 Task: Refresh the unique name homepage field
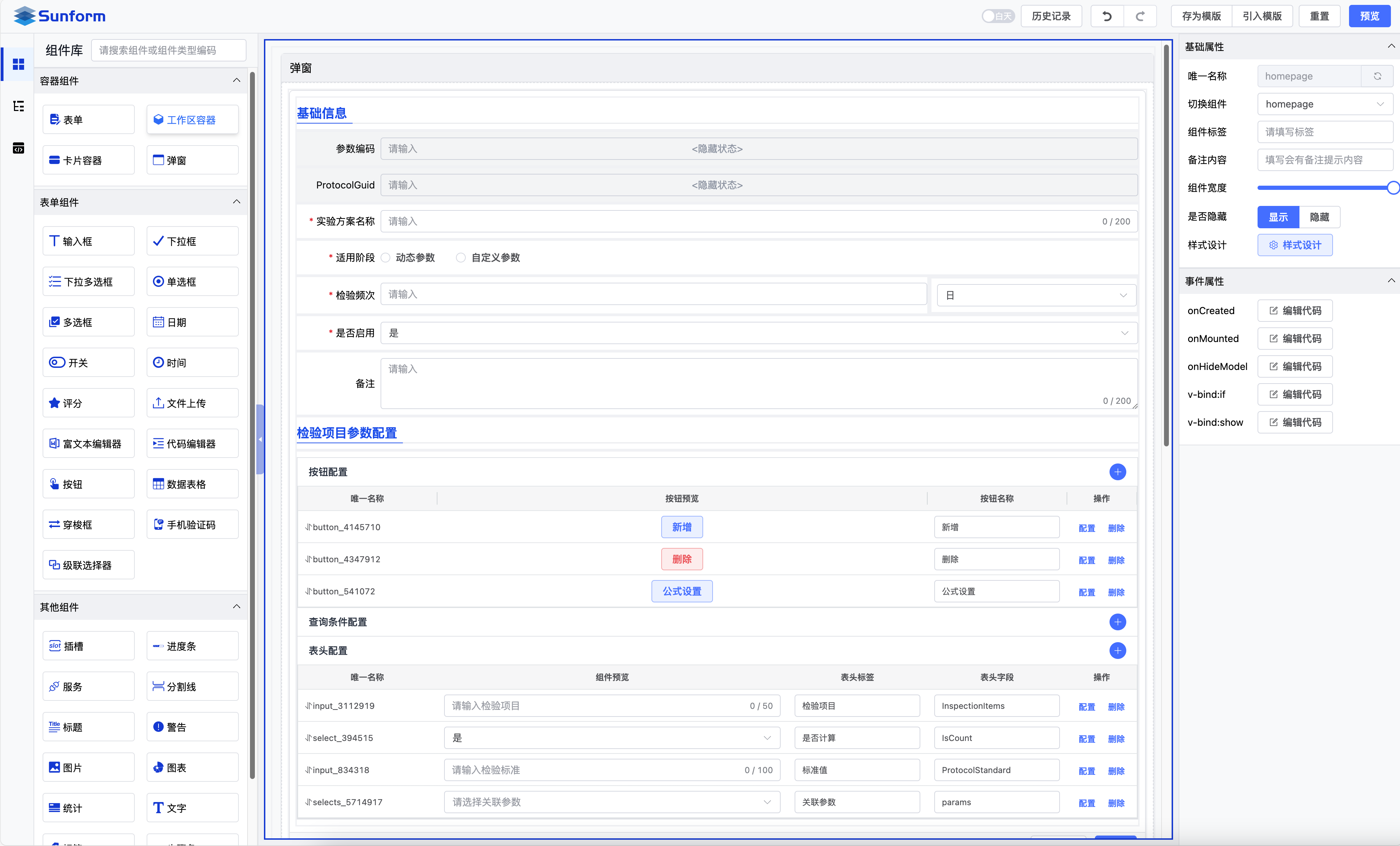tap(1377, 76)
